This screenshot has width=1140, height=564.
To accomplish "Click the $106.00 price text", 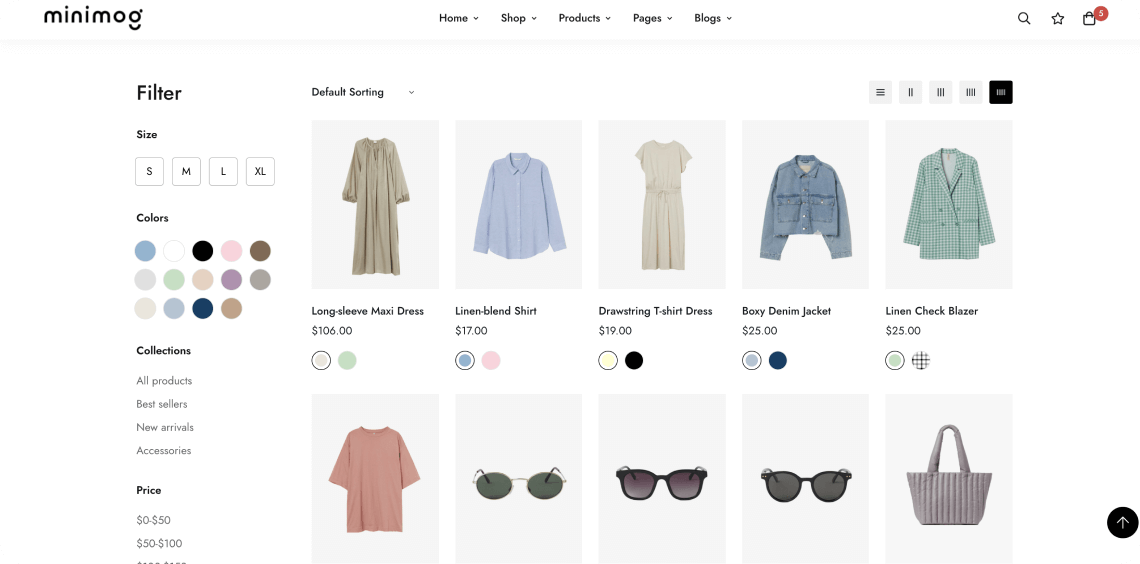I will (x=332, y=331).
